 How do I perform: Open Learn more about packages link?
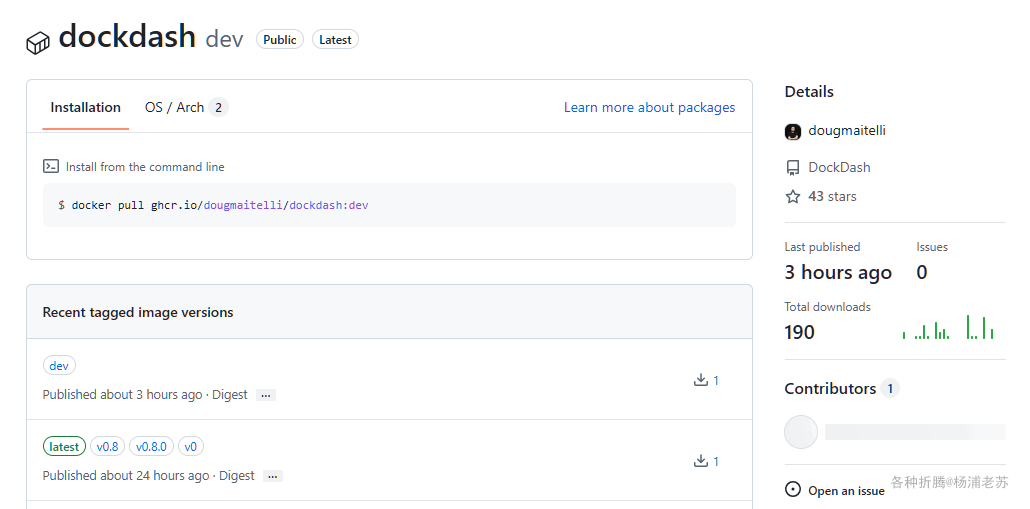(649, 107)
